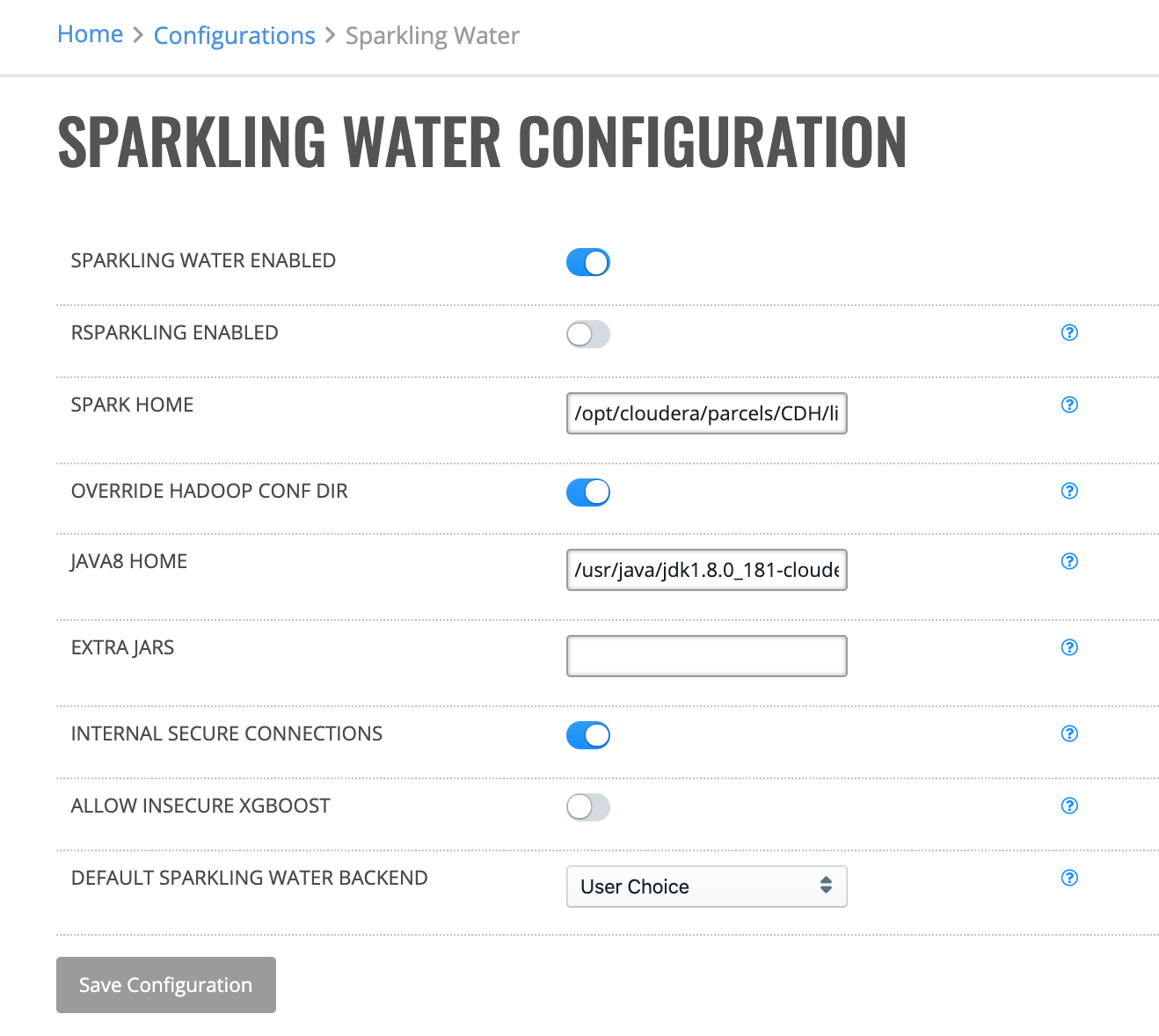The image size is (1159, 1036).
Task: Select the empty Extra Jars field
Action: tap(707, 656)
